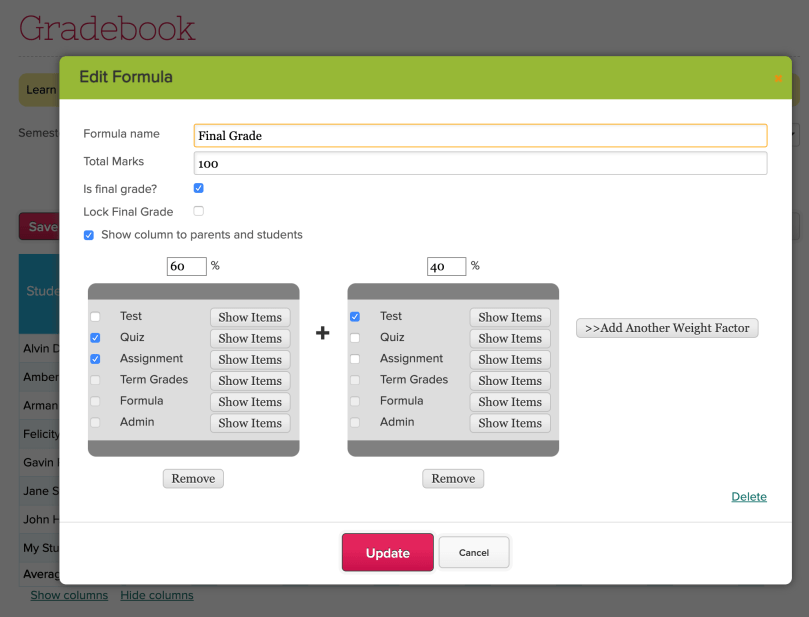809x617 pixels.
Task: Show Items for Term Grades in 60% group
Action: (x=250, y=381)
